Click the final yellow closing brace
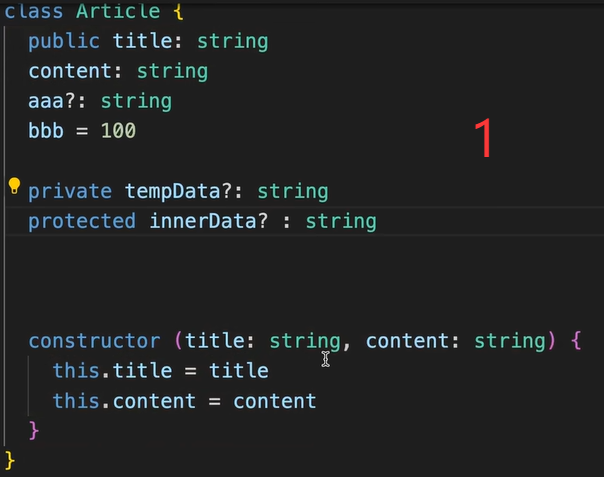This screenshot has width=604, height=477. click(x=10, y=460)
